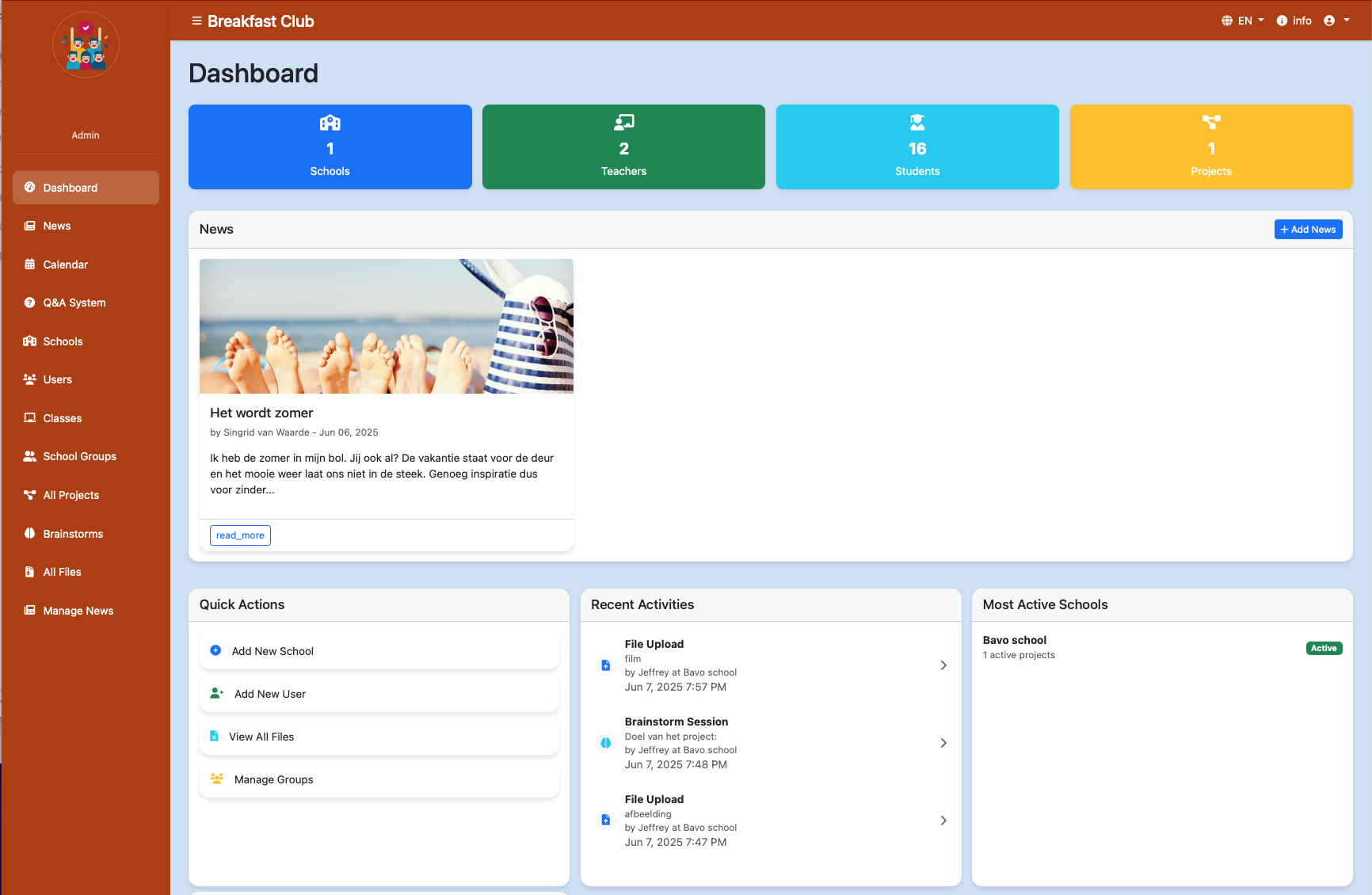
Task: Open the EN language dropdown
Action: click(1242, 21)
